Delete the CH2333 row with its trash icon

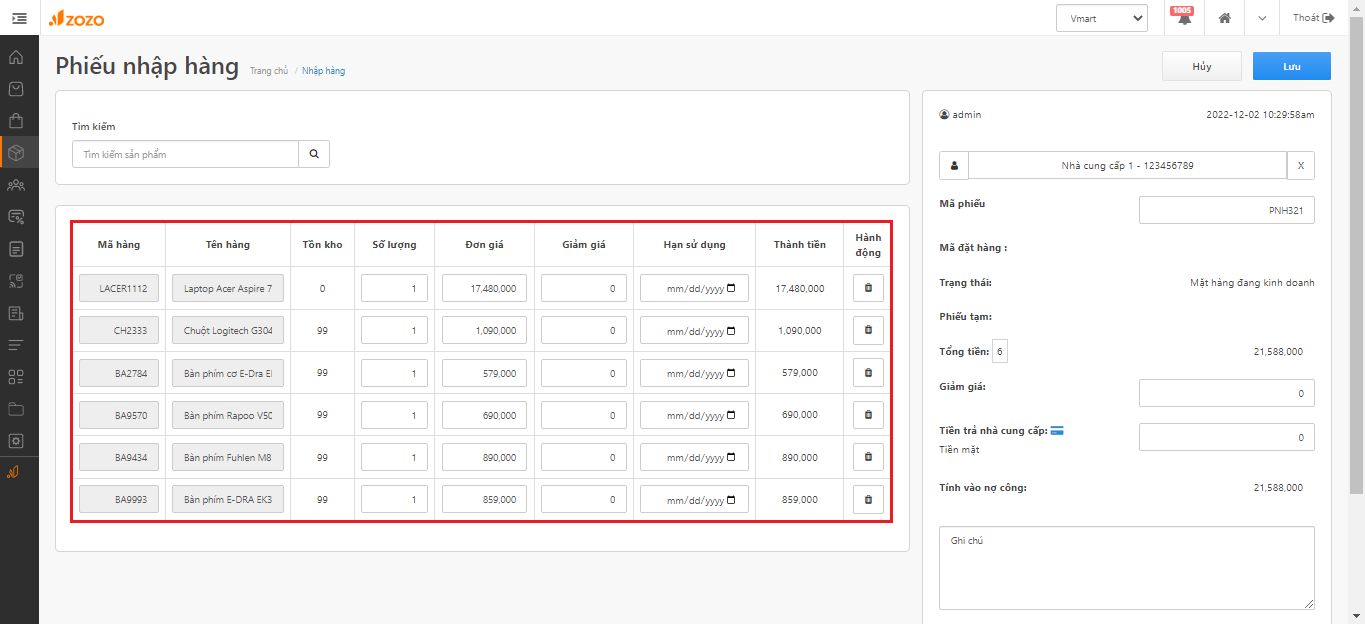pyautogui.click(x=868, y=330)
